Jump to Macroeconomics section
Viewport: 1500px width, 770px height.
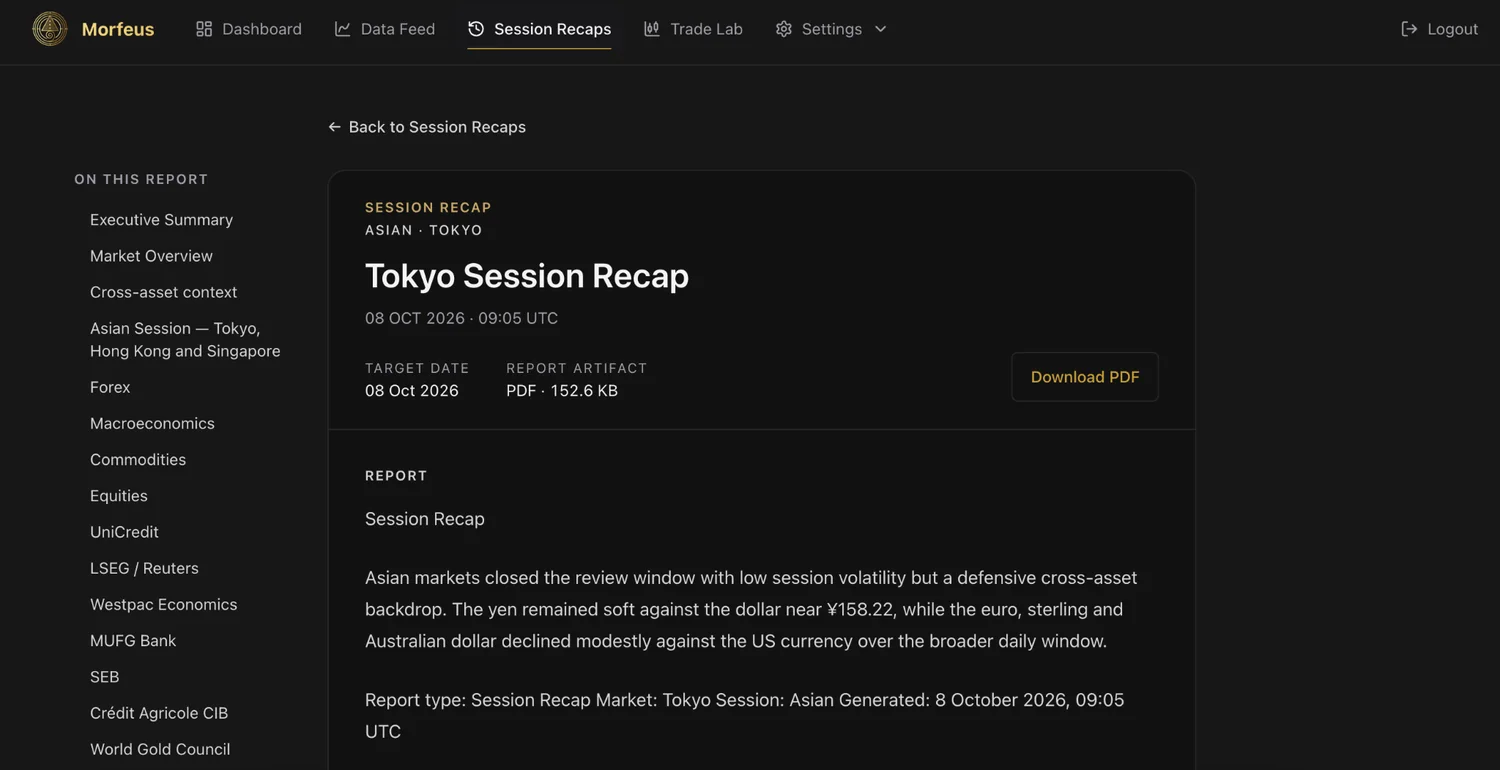point(153,423)
